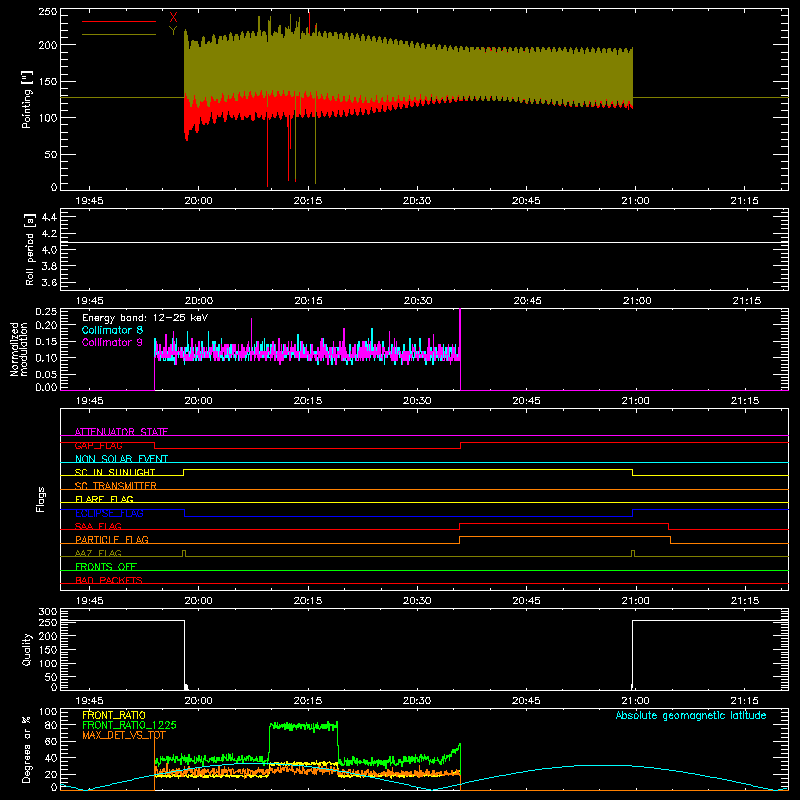Click the 'Energy band: 12-25 keV' text
The width and height of the screenshot is (800, 800).
coord(145,318)
